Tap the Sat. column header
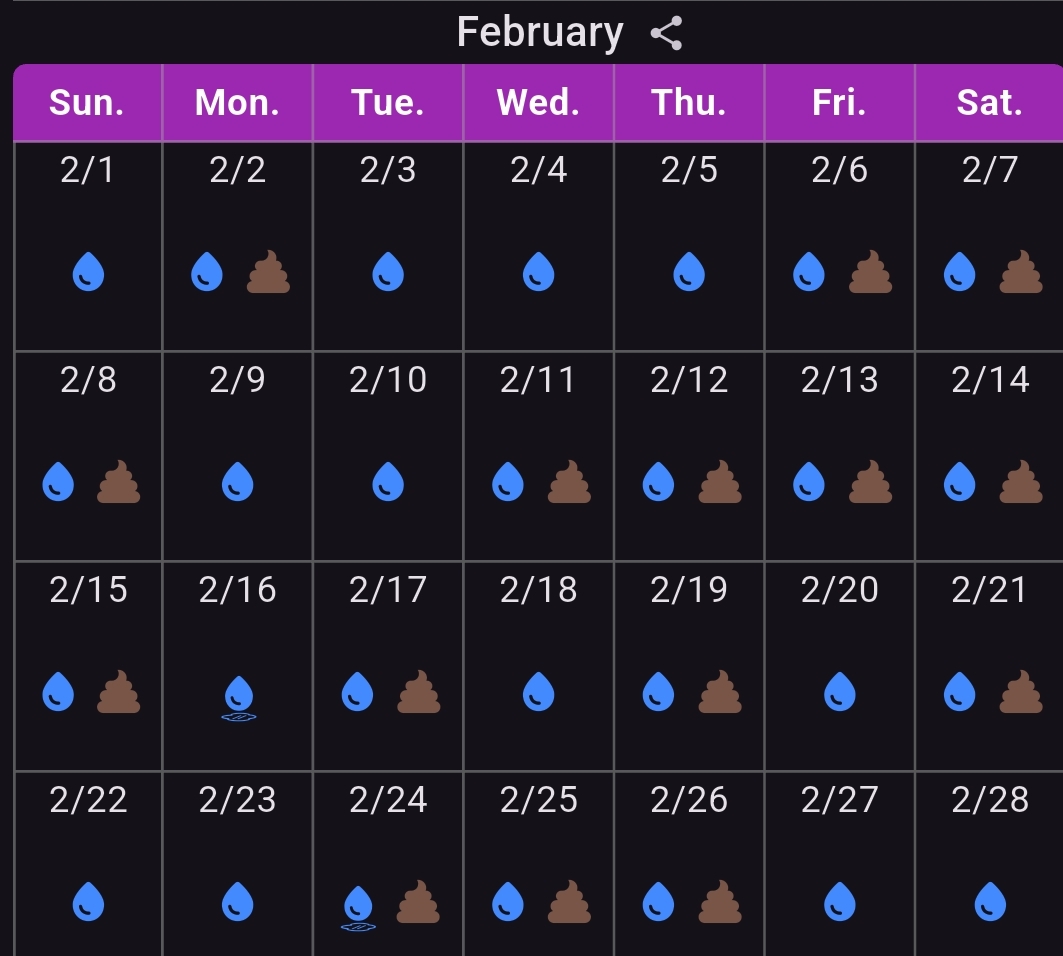The width and height of the screenshot is (1063, 956). point(990,103)
